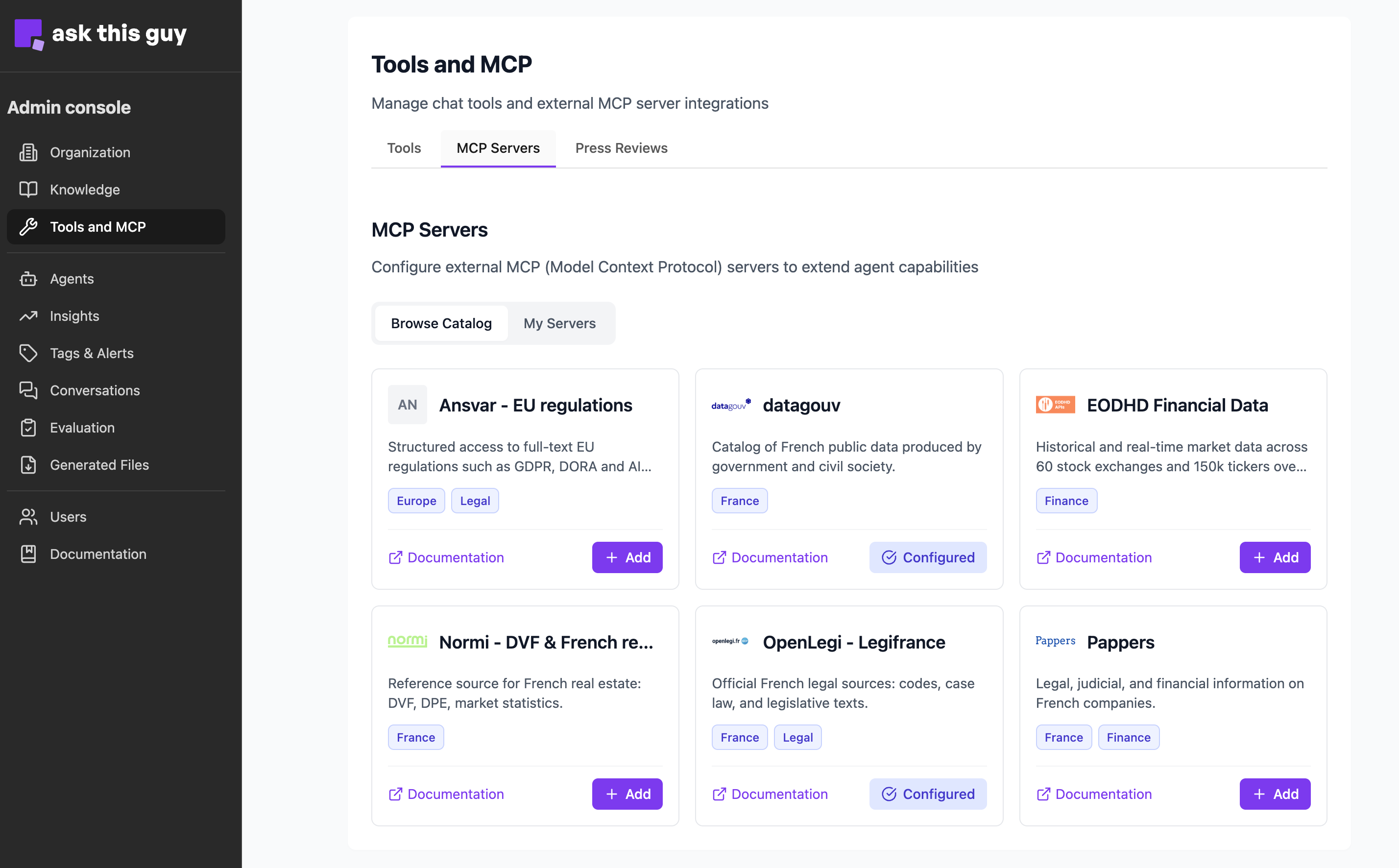Select the Generated Files download icon
The image size is (1399, 868).
coord(27,465)
